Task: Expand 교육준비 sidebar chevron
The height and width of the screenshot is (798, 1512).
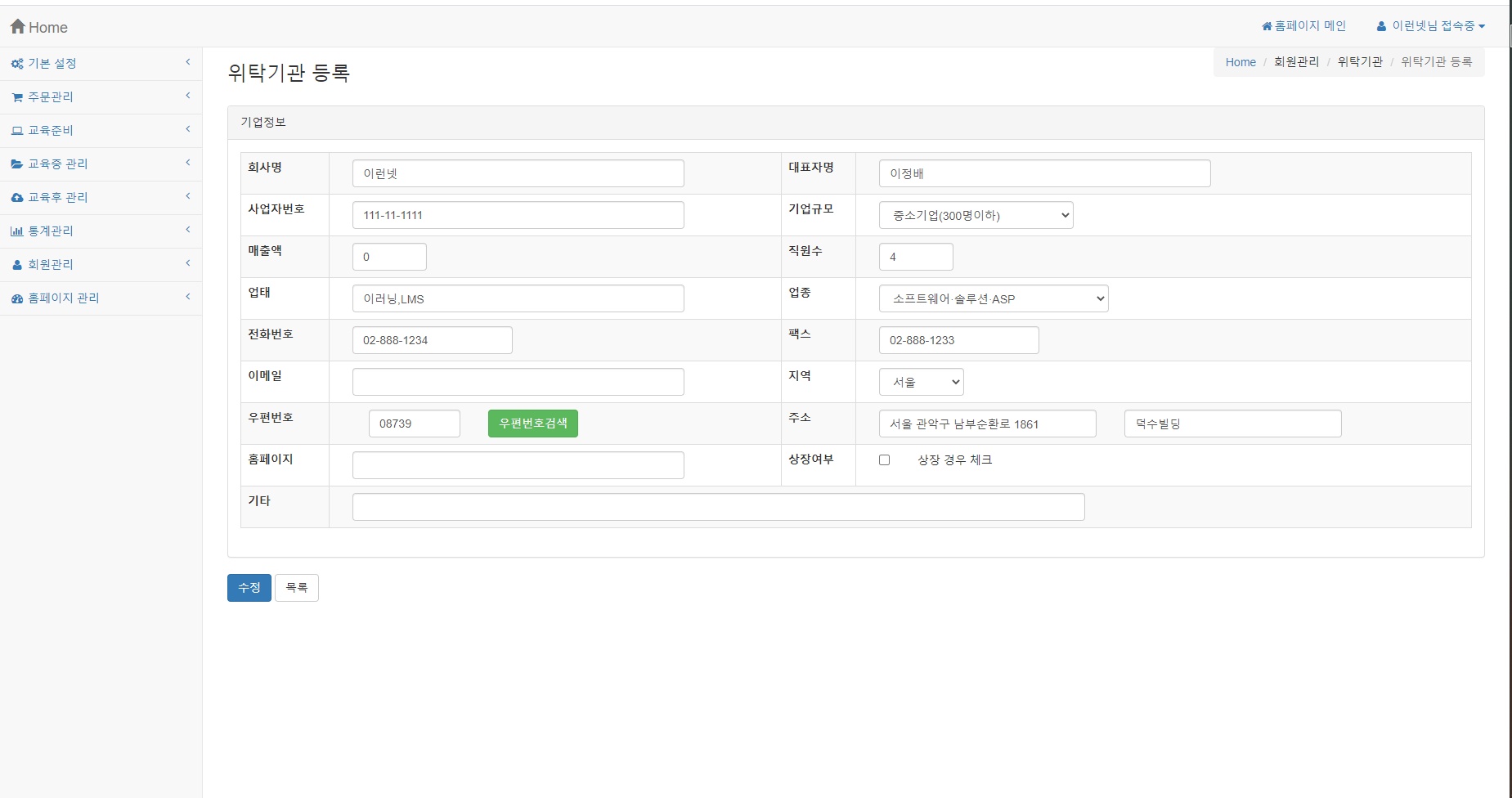Action: point(188,129)
